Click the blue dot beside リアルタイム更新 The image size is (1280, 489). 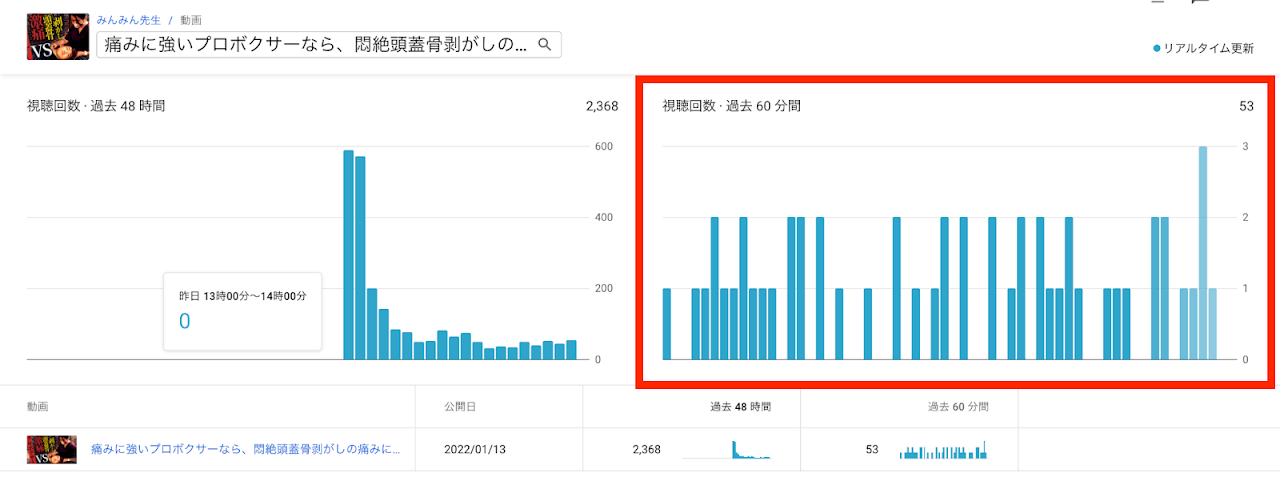pos(1157,48)
